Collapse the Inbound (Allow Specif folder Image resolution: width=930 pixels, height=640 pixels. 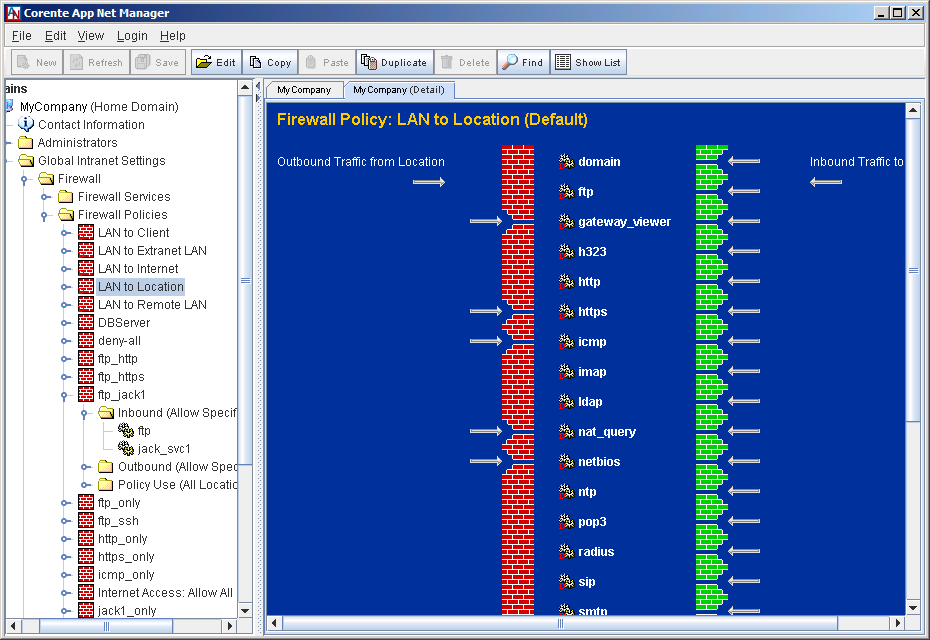tap(84, 413)
